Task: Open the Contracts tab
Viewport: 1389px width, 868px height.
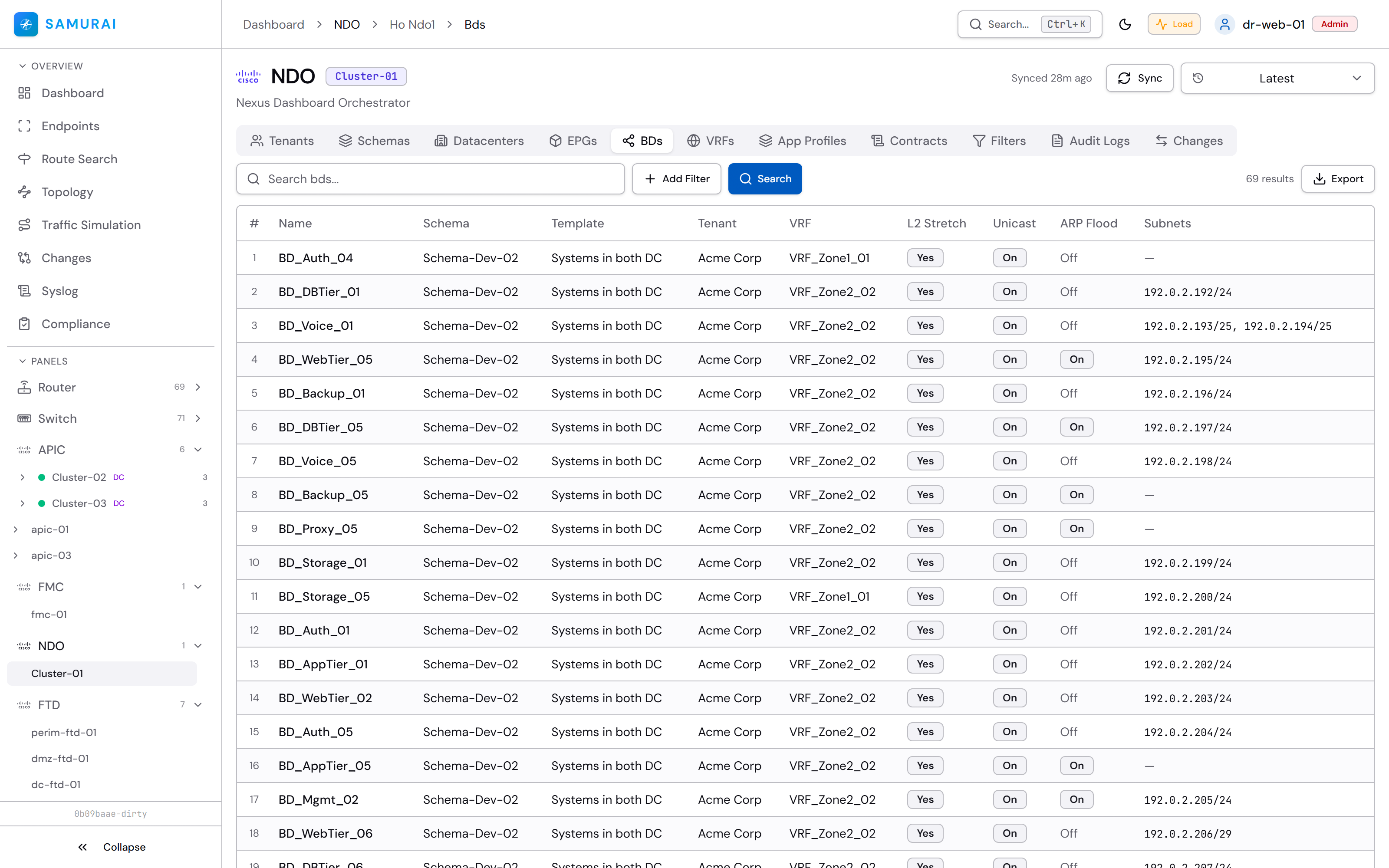Action: tap(908, 141)
